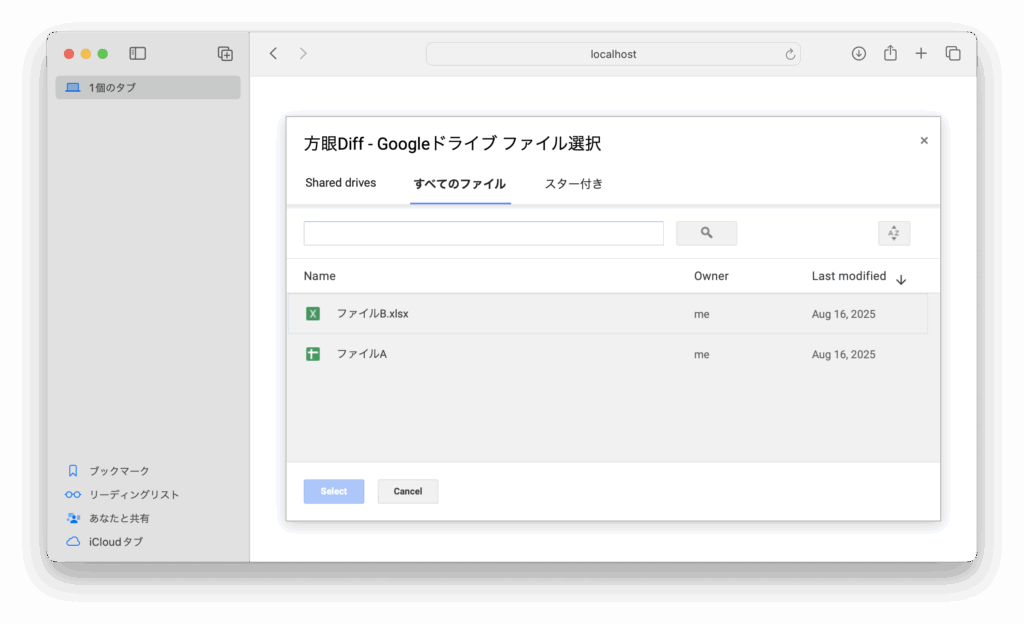Viewport: 1024px width, 624px height.
Task: Click the localhost address bar
Action: pyautogui.click(x=612, y=54)
